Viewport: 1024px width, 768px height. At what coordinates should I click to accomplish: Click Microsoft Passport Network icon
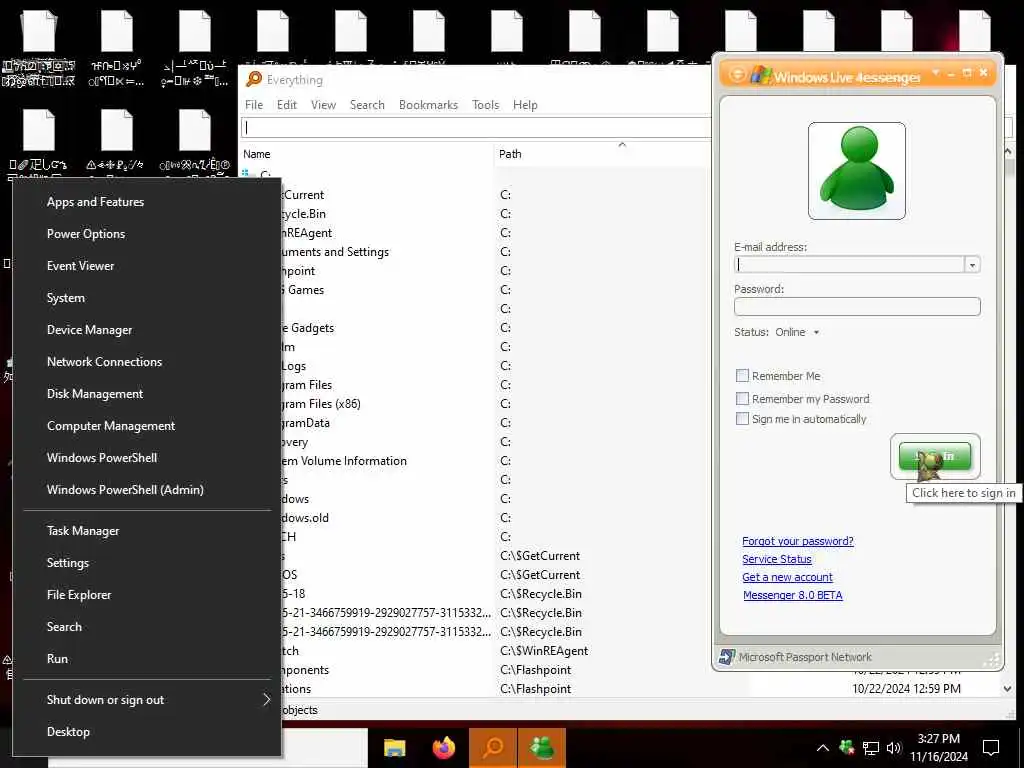tap(726, 657)
